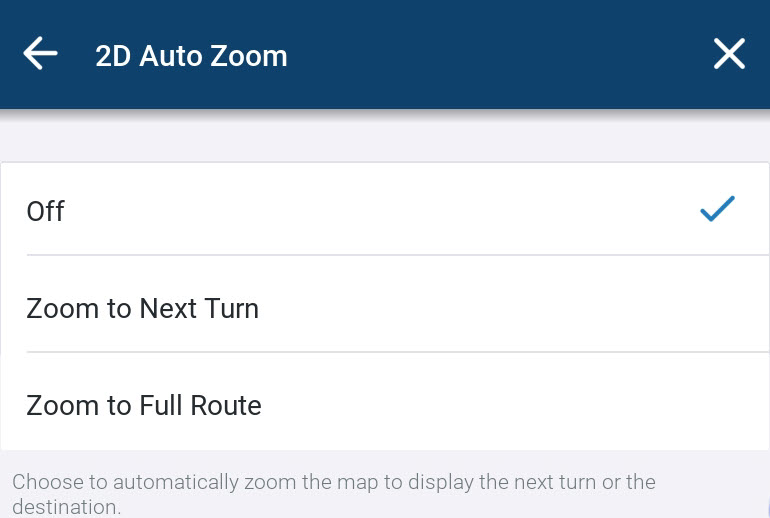Click the "Off" label text
770x518 pixels.
(45, 211)
